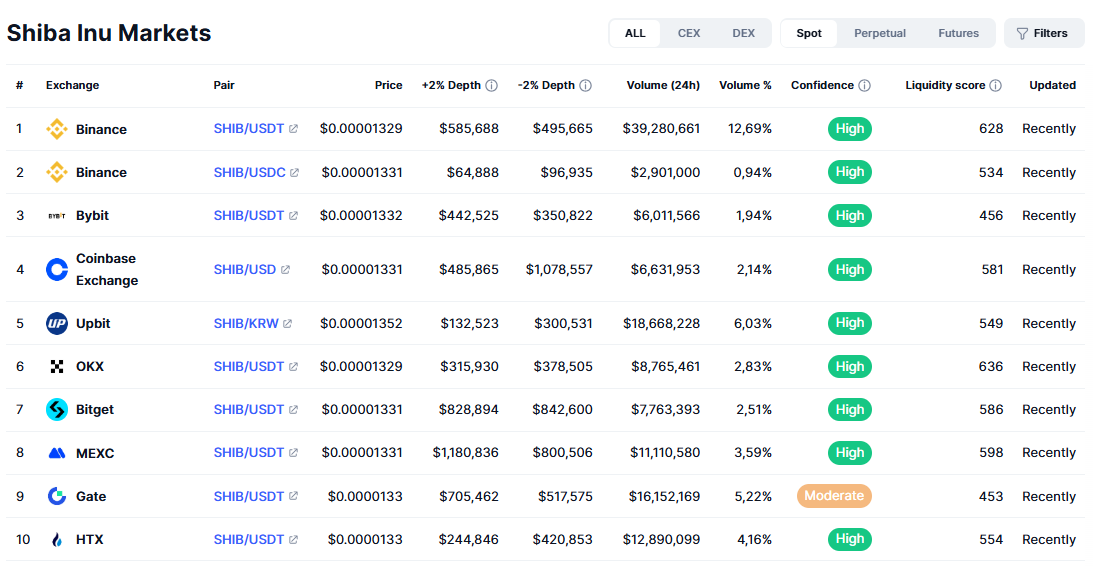Click the High confidence badge for HTX
This screenshot has height=567, width=1097.
click(x=850, y=539)
